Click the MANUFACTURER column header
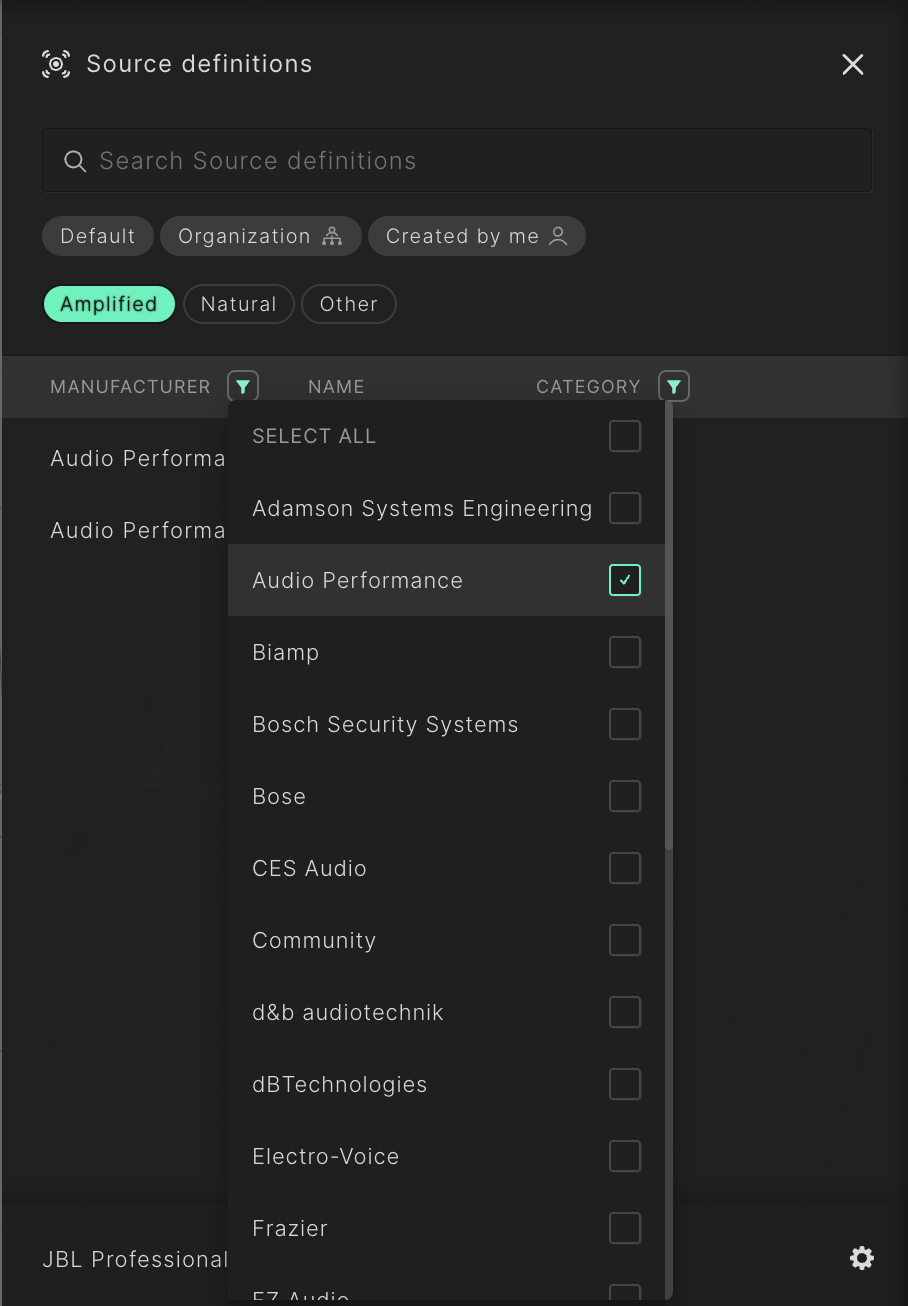 click(130, 387)
